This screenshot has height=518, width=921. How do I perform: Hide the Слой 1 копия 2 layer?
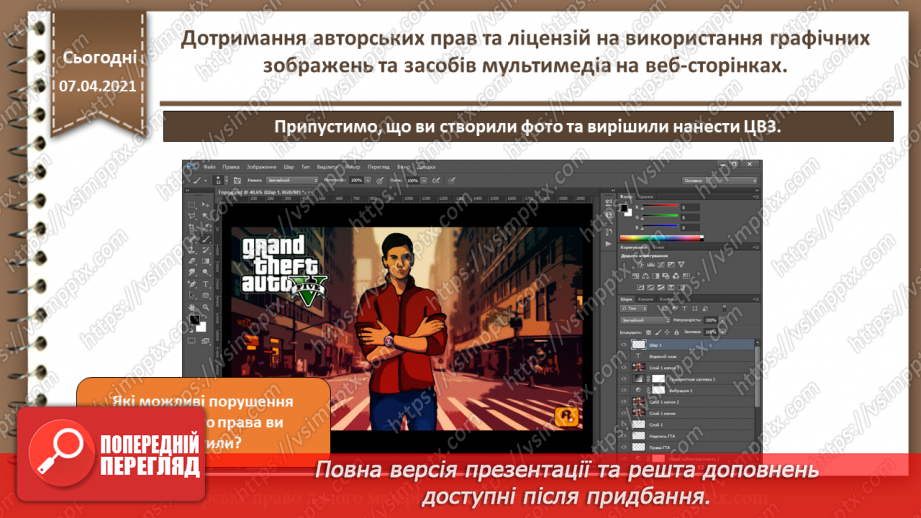pyautogui.click(x=624, y=402)
